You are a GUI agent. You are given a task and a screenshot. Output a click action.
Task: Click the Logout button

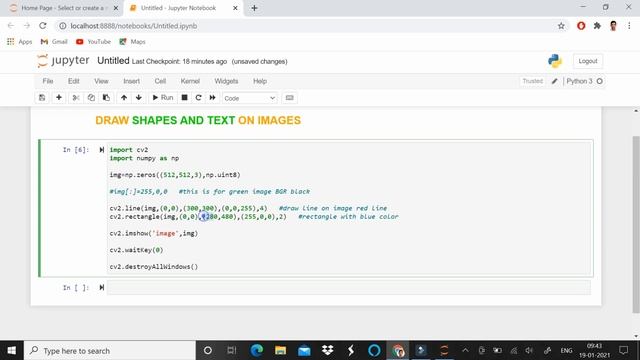(588, 61)
